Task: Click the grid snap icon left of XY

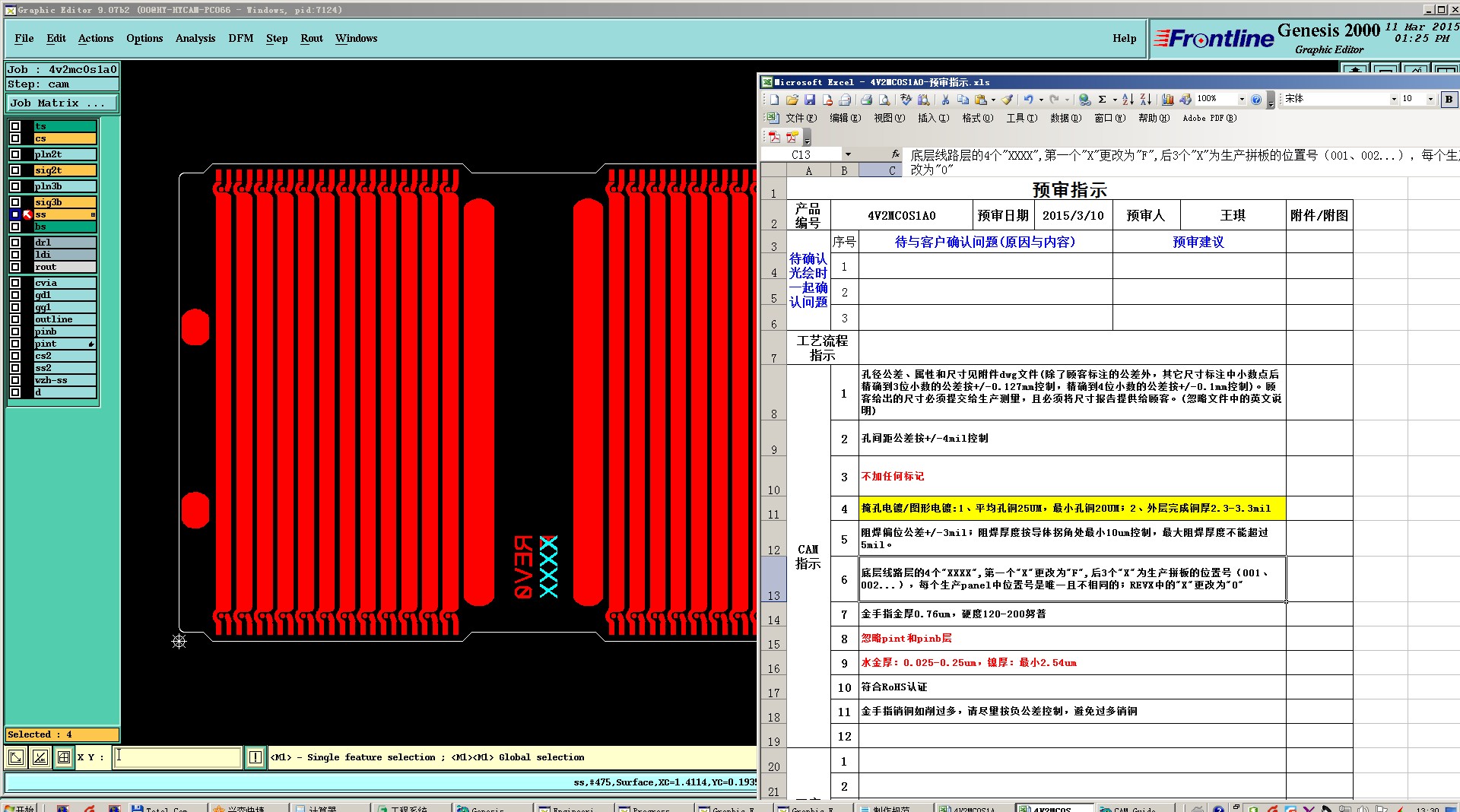Action: click(x=65, y=757)
